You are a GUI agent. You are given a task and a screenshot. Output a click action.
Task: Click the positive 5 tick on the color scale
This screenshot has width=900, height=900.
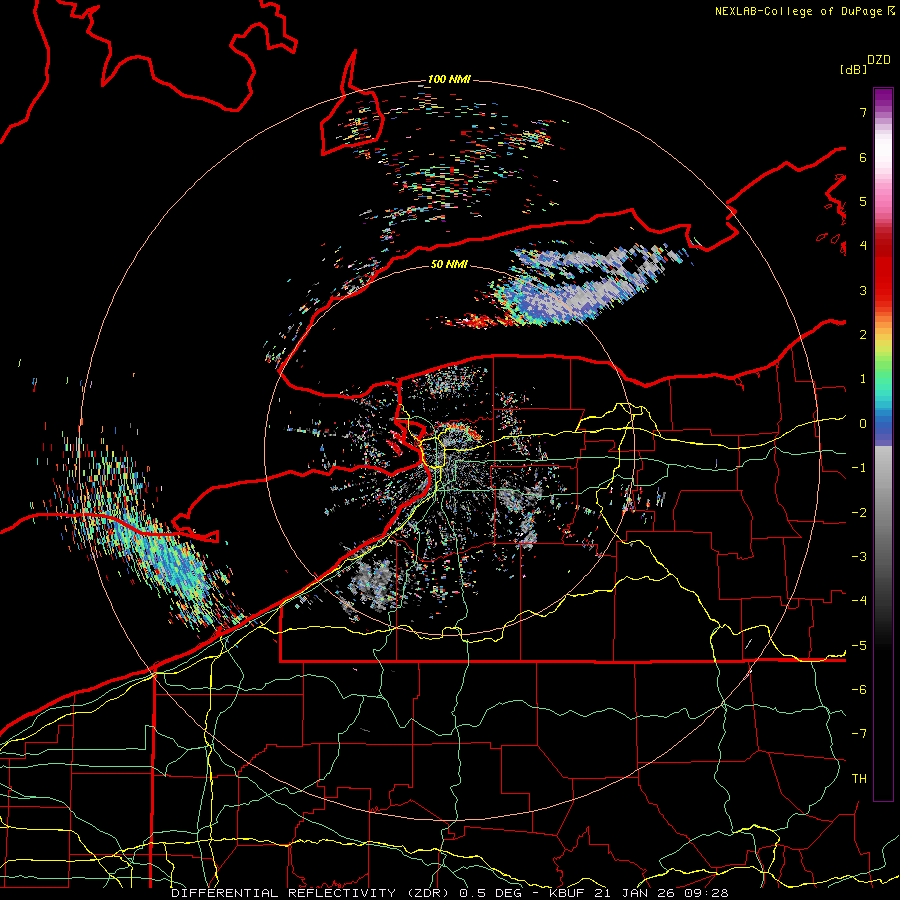(863, 201)
